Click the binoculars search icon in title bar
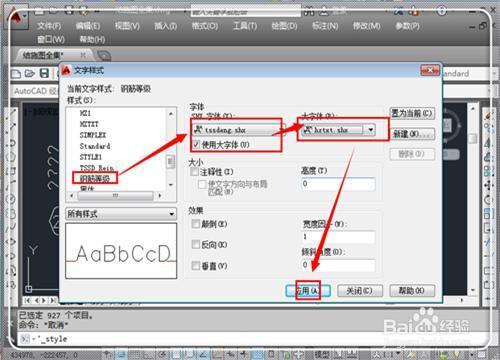500x360 pixels. coord(309,12)
